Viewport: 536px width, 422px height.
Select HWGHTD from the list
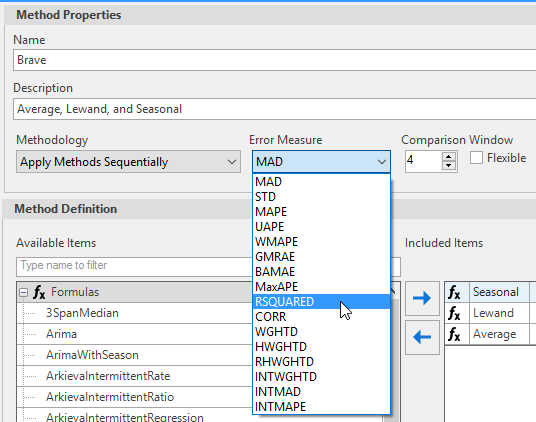tap(321, 346)
